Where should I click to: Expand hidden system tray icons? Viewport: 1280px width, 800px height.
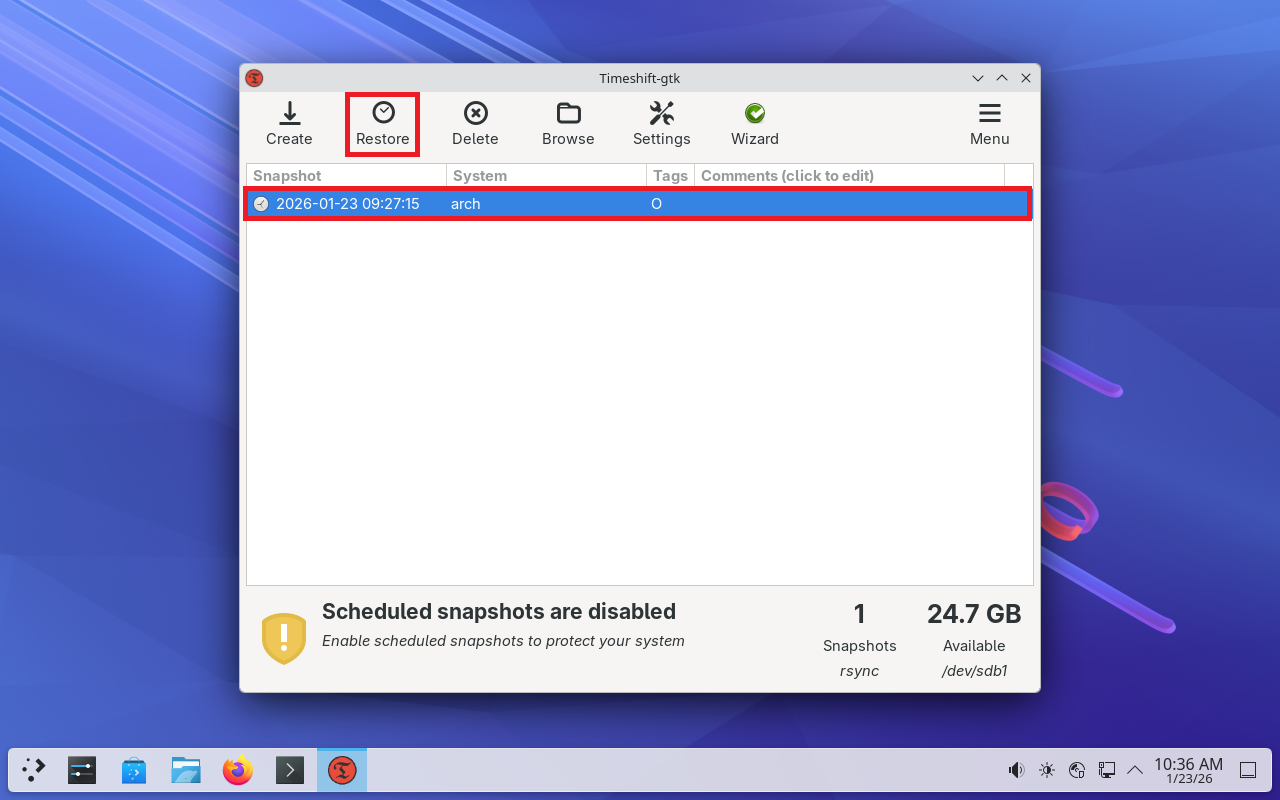[1135, 770]
